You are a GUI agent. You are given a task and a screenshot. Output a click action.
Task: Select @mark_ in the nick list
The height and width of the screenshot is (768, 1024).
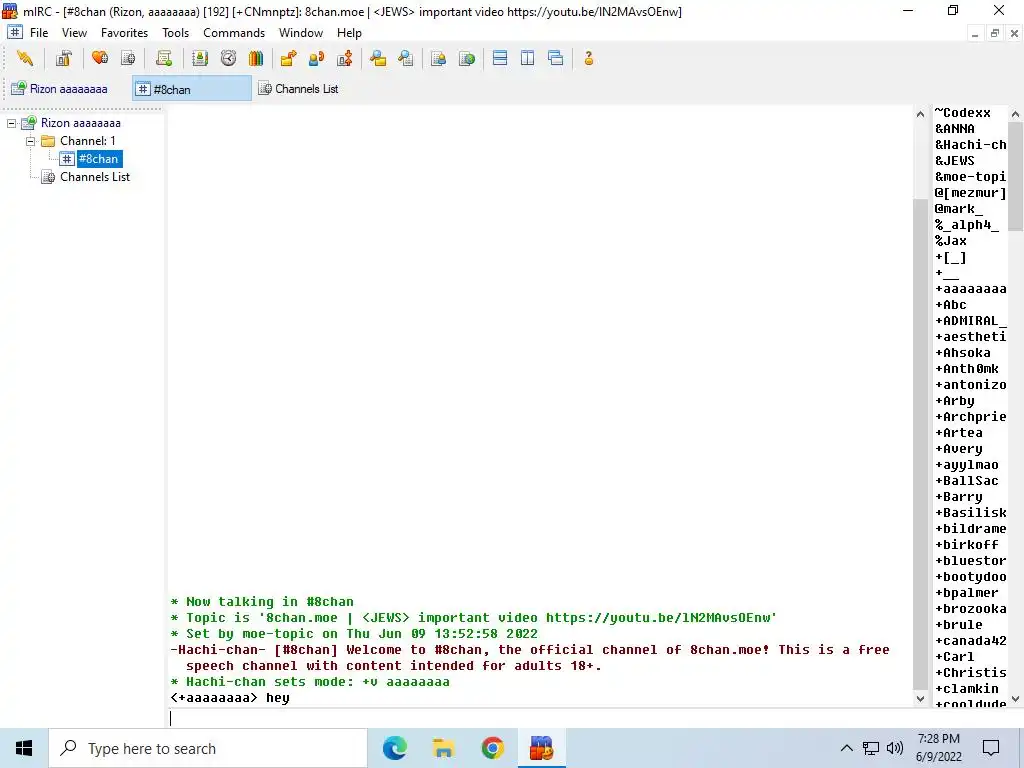pyautogui.click(x=958, y=209)
